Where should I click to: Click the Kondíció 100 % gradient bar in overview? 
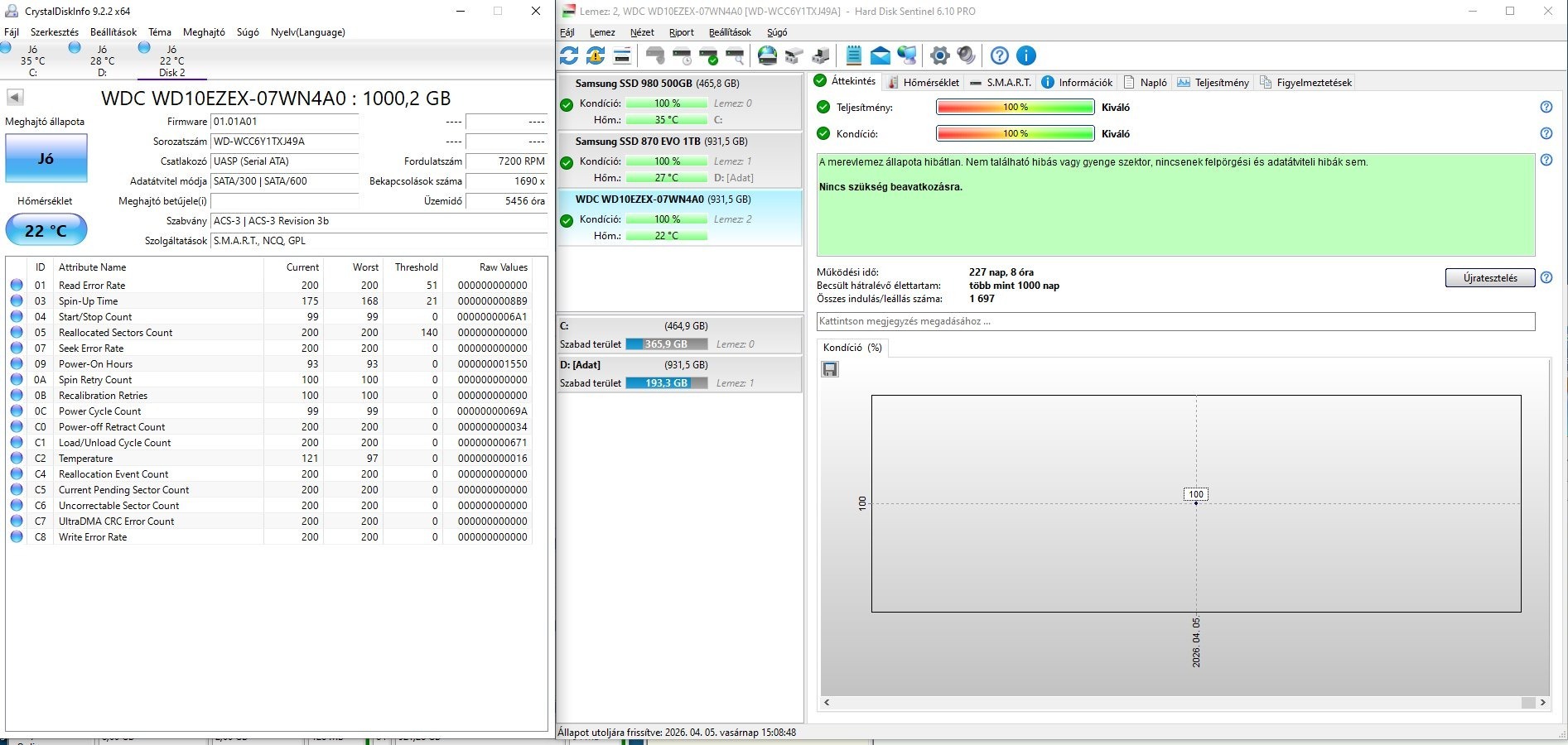(1015, 133)
